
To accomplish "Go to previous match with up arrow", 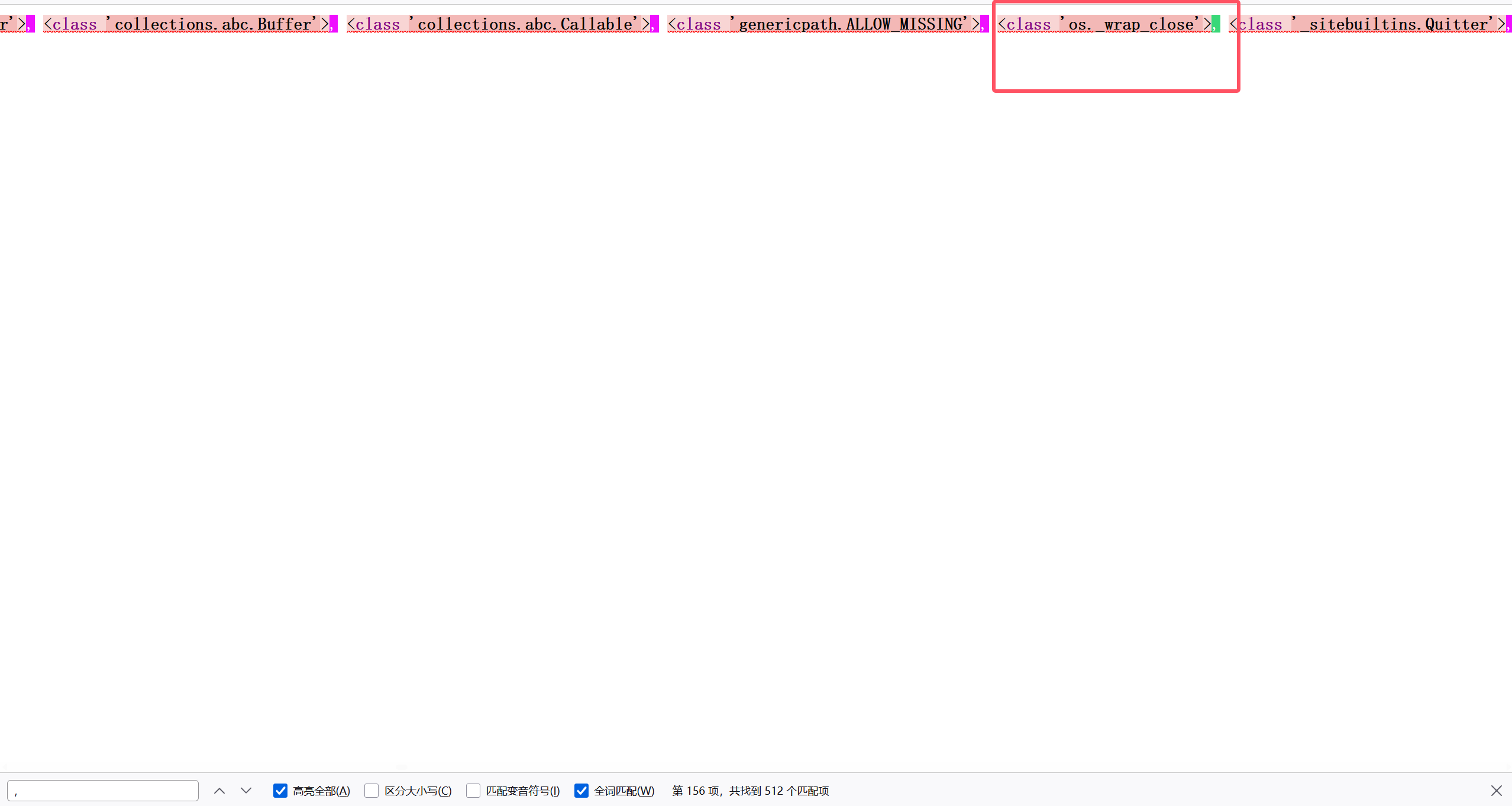I will [x=219, y=791].
